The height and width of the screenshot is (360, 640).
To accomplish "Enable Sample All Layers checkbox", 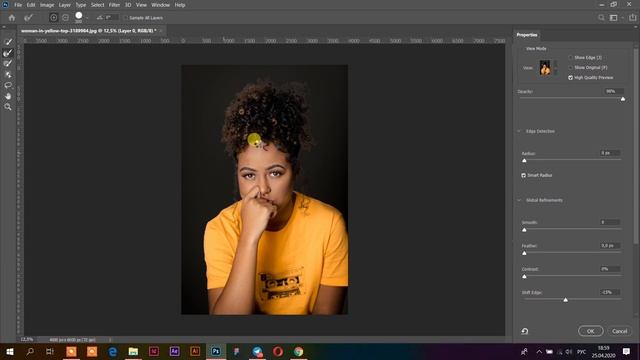I will click(x=126, y=18).
